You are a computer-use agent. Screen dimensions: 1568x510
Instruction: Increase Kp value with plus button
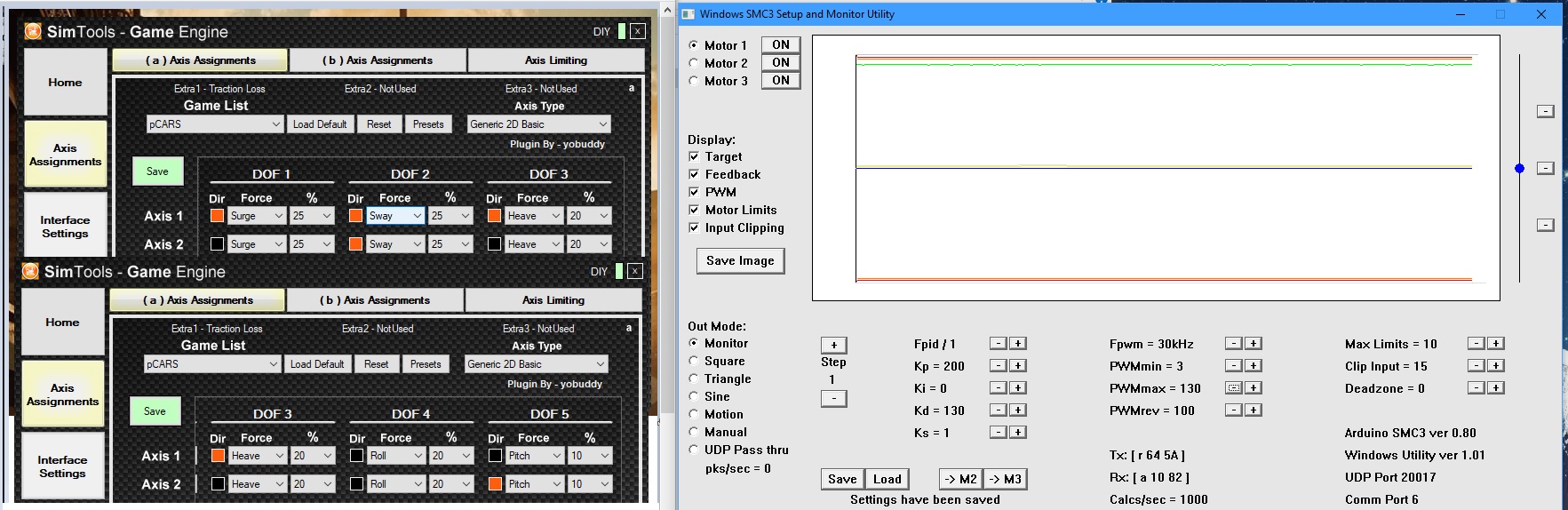1018,365
